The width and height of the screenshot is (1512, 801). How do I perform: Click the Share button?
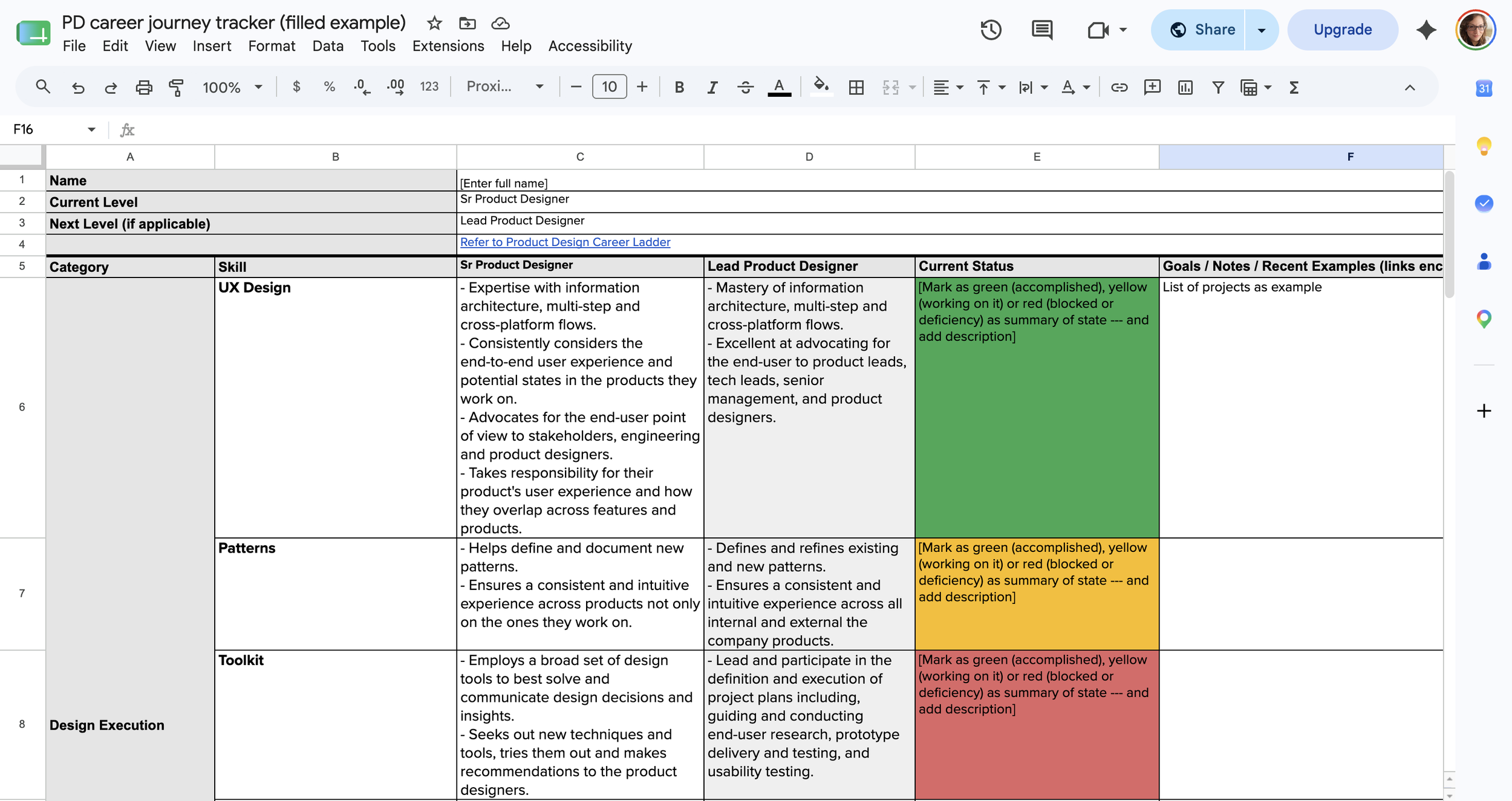[x=1199, y=30]
